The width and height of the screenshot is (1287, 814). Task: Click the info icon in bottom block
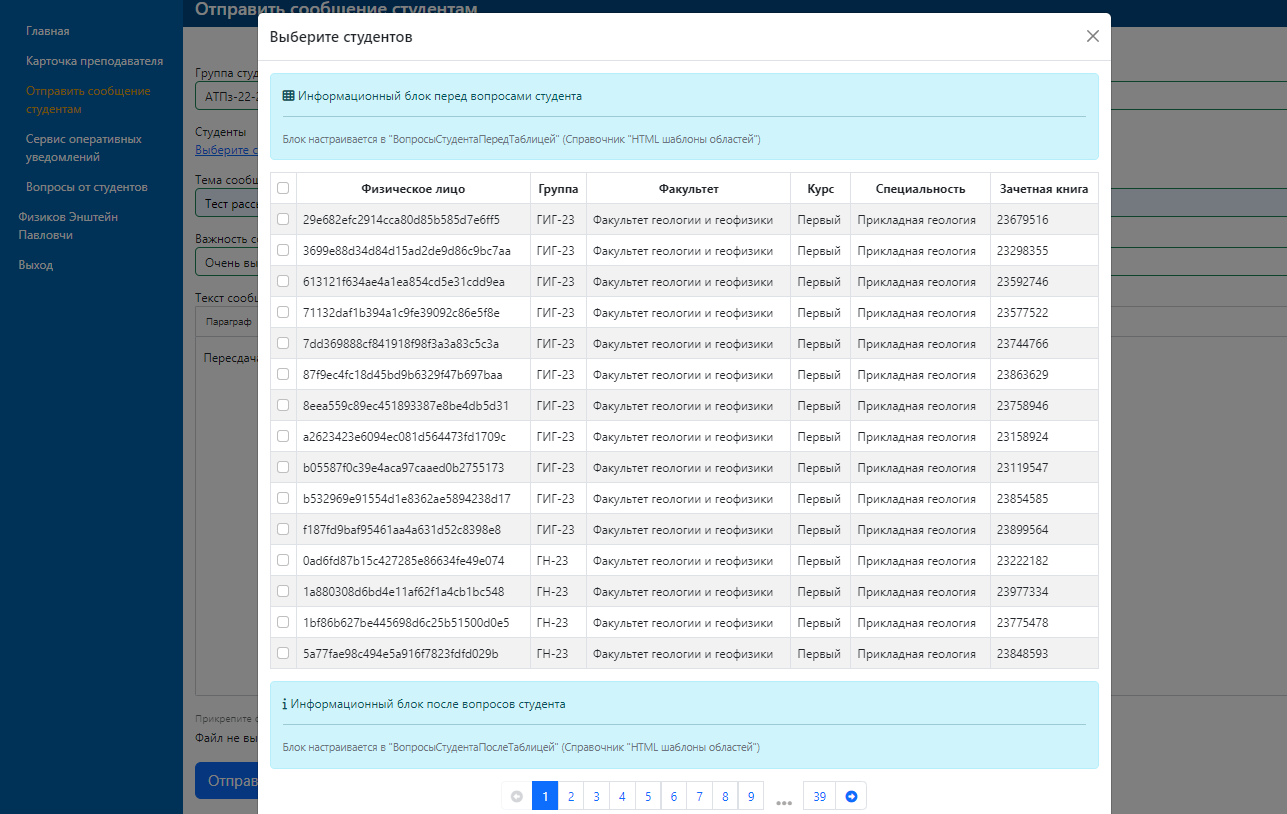(x=284, y=704)
